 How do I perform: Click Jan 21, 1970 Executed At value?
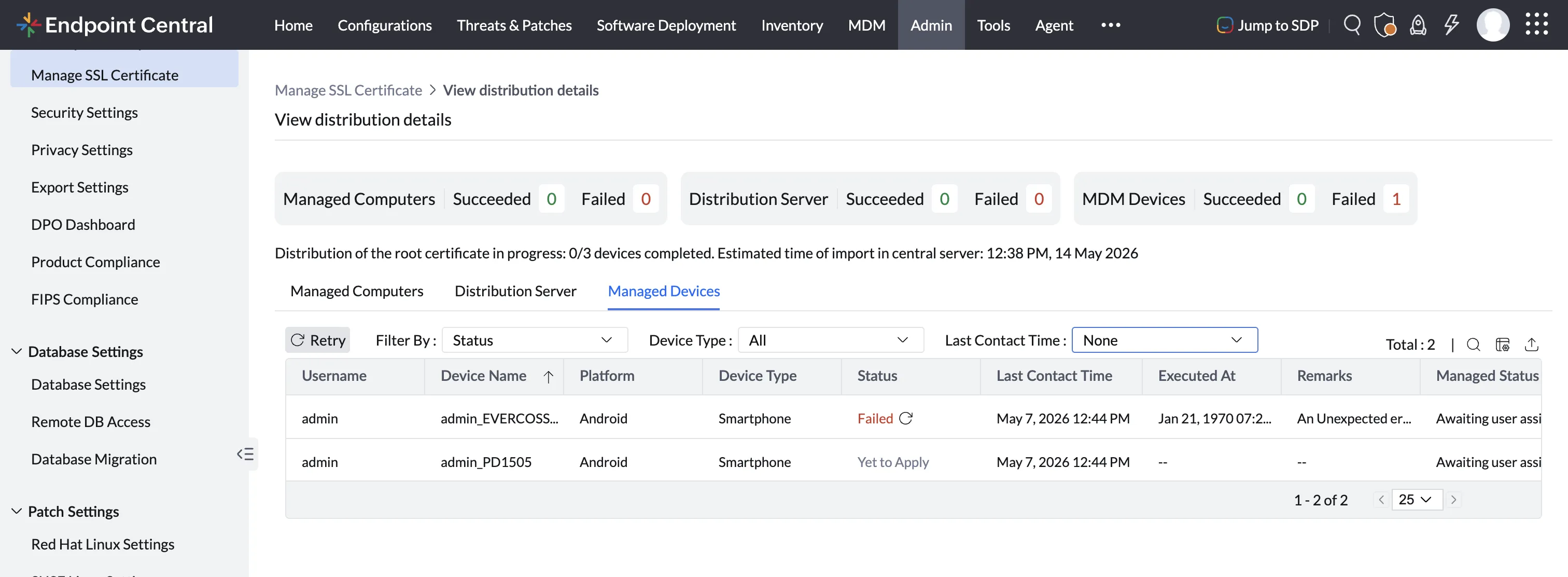[x=1214, y=419]
